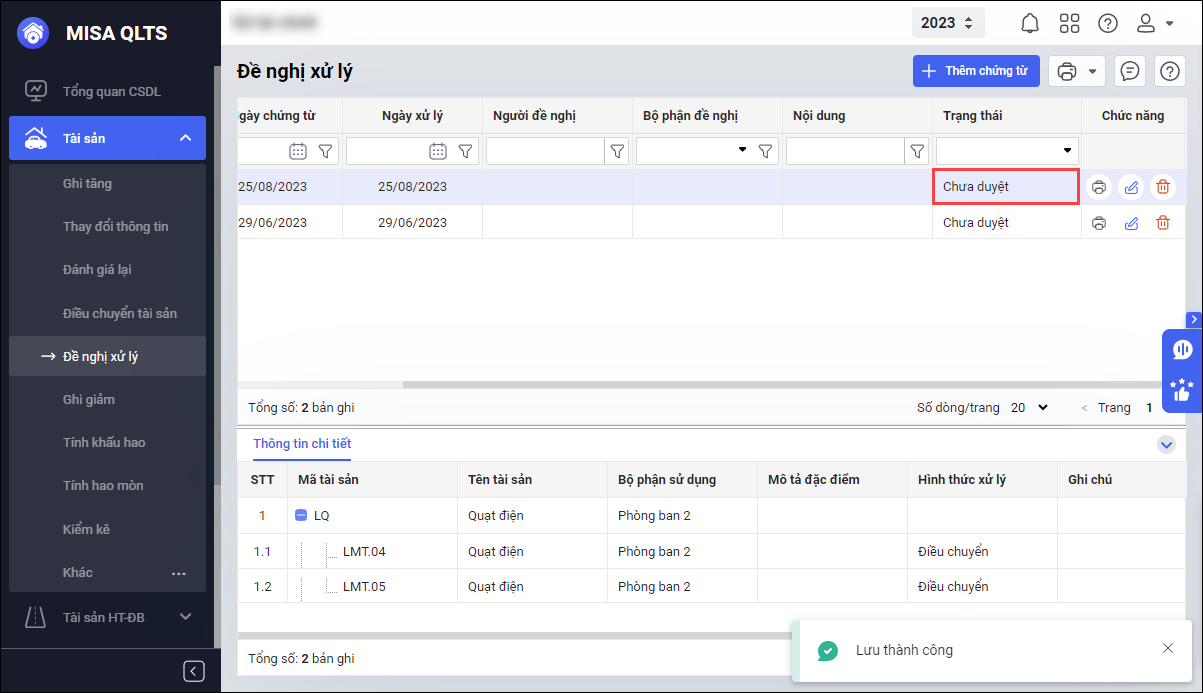
Task: Open calendar picker for Ngày xử lý filter
Action: (437, 151)
